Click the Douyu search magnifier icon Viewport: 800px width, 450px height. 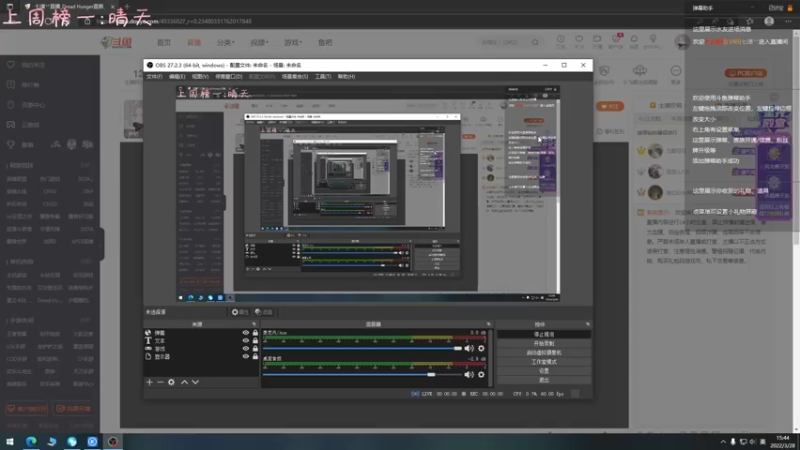tap(535, 42)
